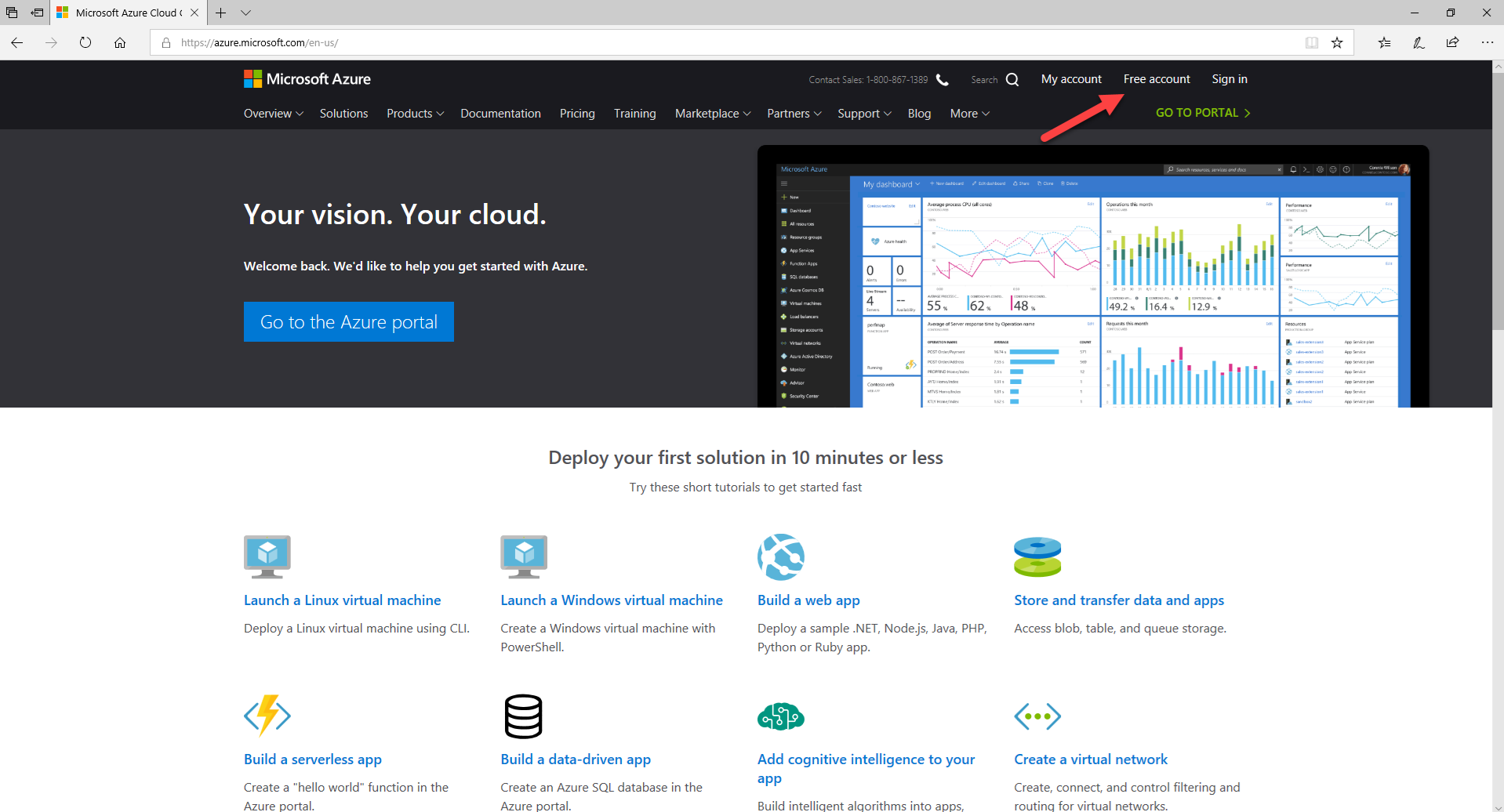Click the virtual network brackets icon
This screenshot has height=812, width=1504.
pyautogui.click(x=1037, y=716)
